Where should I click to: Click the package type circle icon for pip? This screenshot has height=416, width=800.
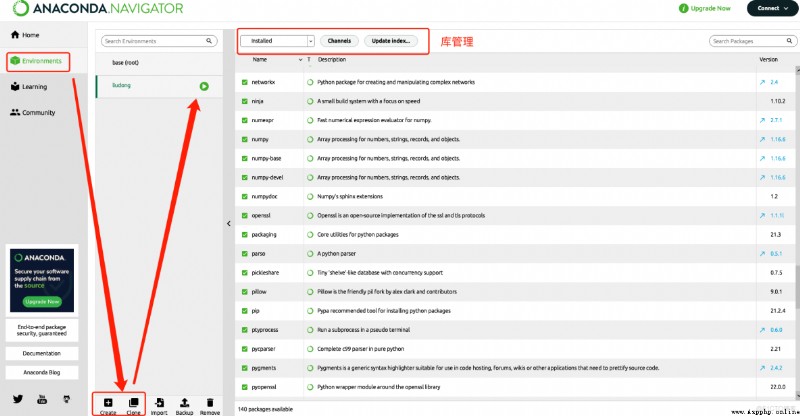(310, 311)
